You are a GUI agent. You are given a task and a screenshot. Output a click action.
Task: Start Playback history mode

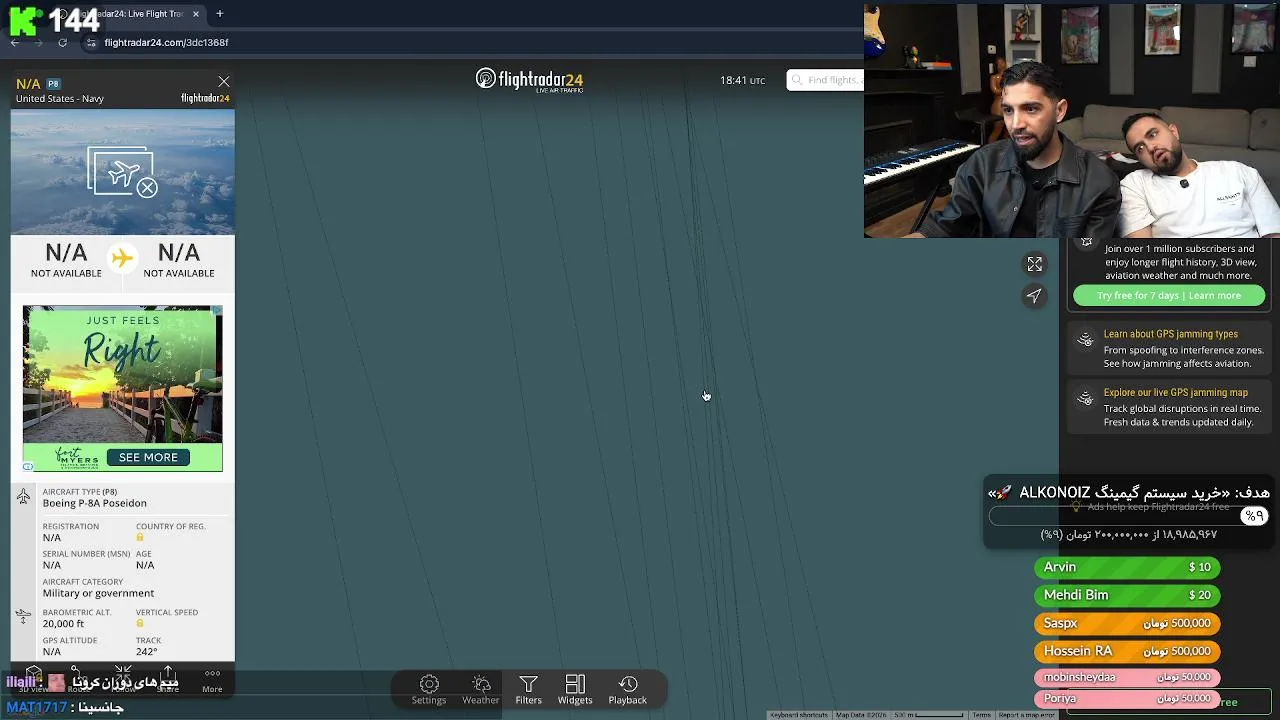(x=628, y=690)
